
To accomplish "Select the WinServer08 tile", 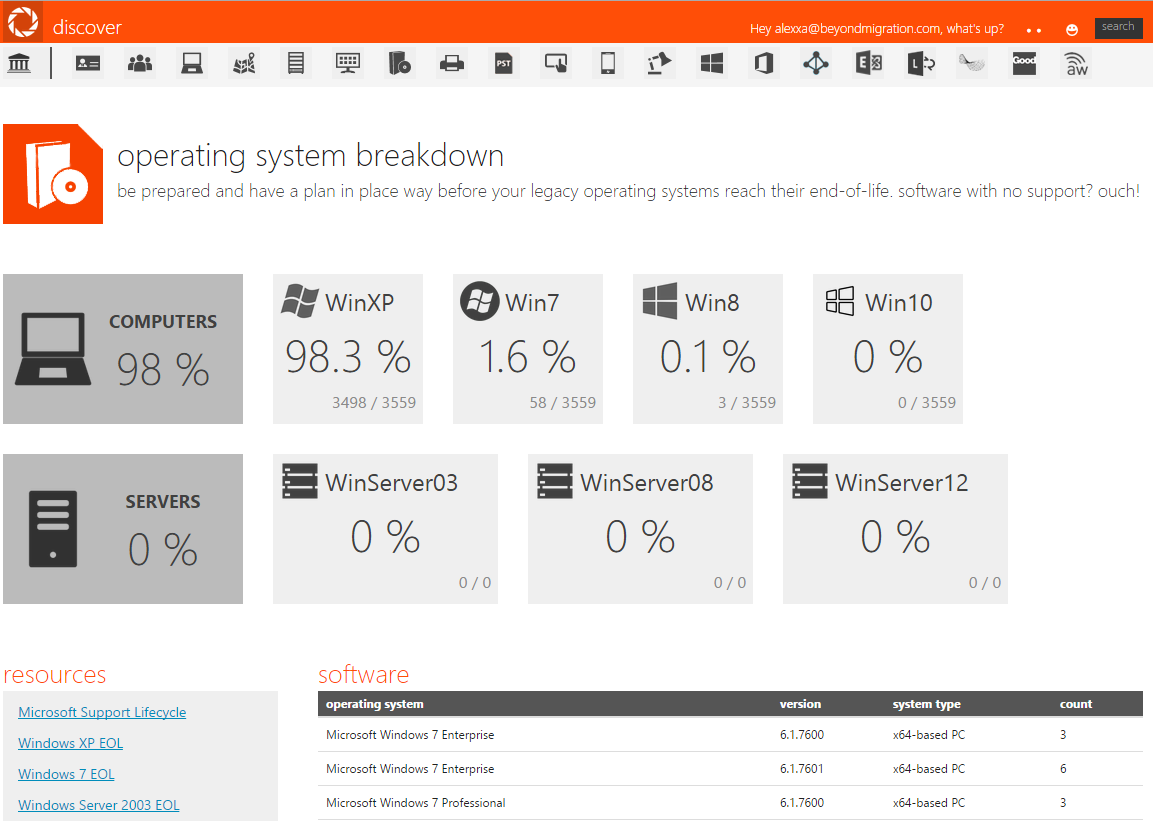I will click(x=640, y=529).
